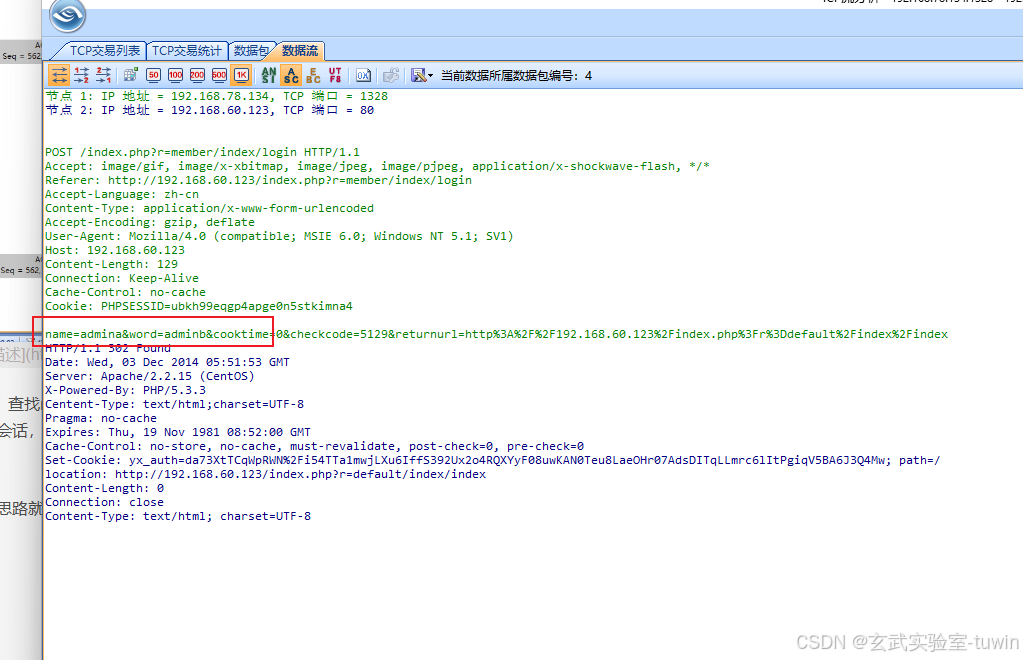This screenshot has height=660, width=1023.
Task: Click the Set-Cookie: yx_auth response line
Action: coord(493,460)
